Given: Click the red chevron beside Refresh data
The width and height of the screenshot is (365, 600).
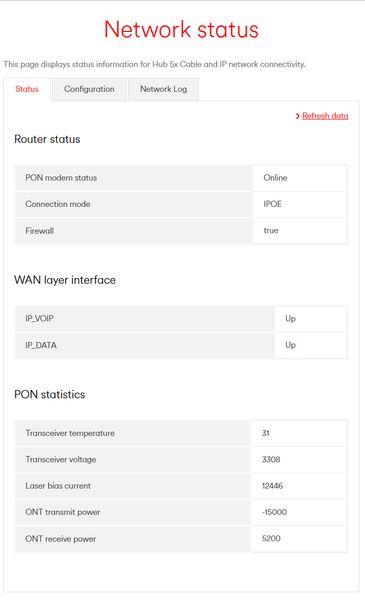Looking at the screenshot, I should point(298,116).
